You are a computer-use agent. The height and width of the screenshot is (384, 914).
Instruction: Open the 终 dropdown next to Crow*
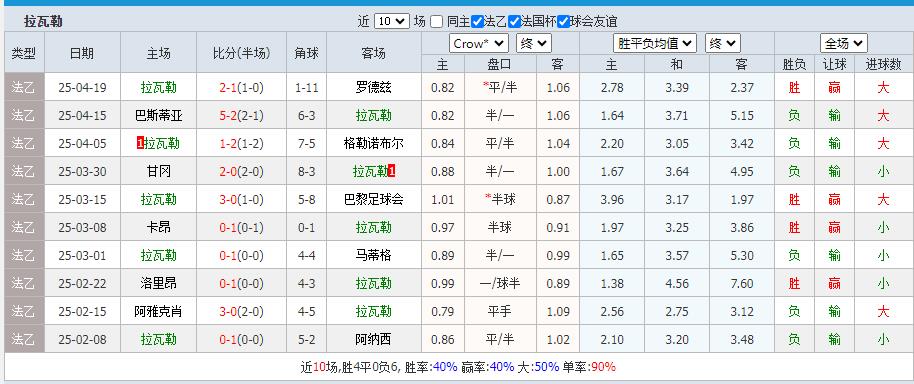pyautogui.click(x=533, y=44)
